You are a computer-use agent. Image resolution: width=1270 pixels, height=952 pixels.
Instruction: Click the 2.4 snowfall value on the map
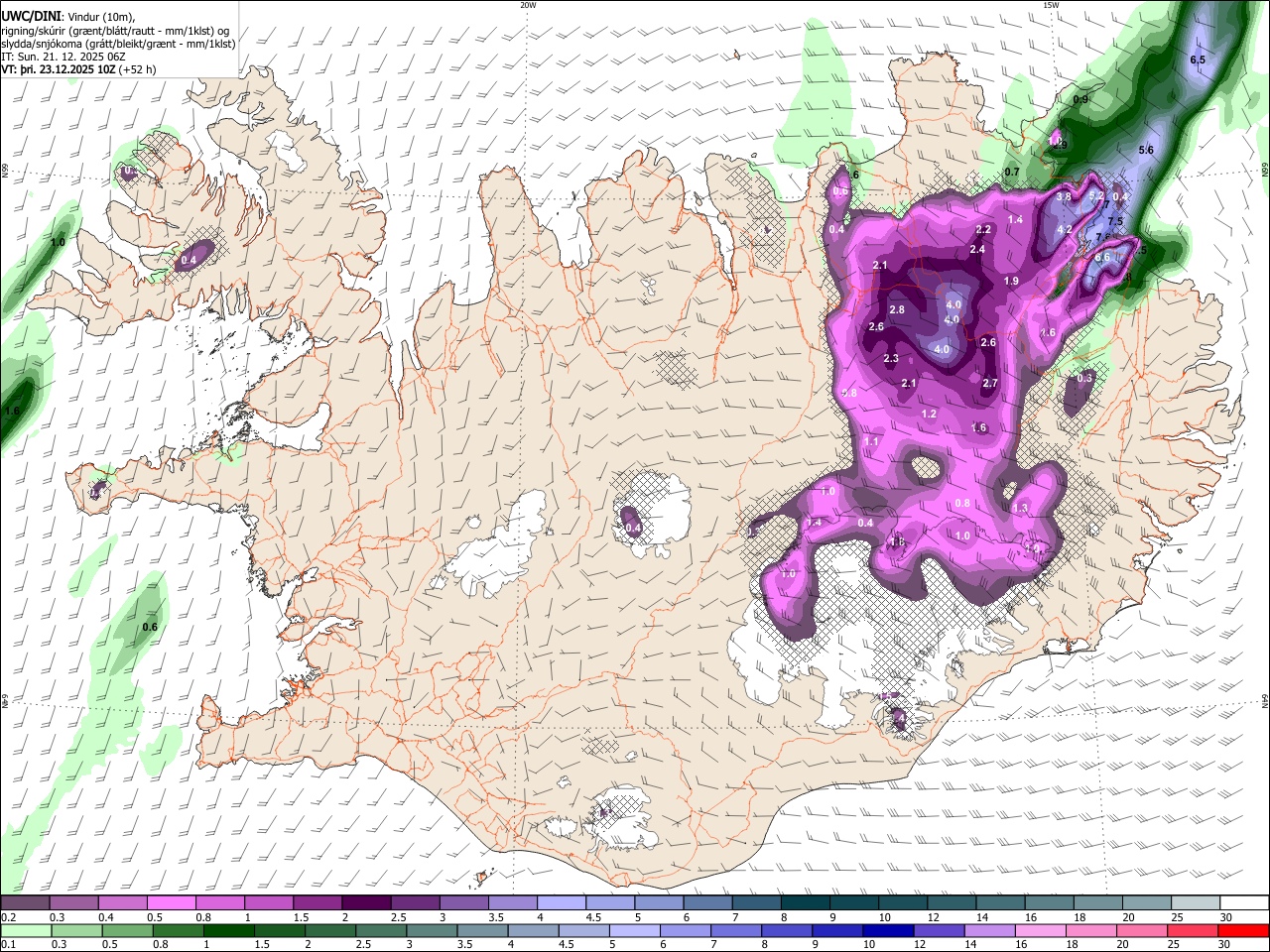tap(977, 249)
